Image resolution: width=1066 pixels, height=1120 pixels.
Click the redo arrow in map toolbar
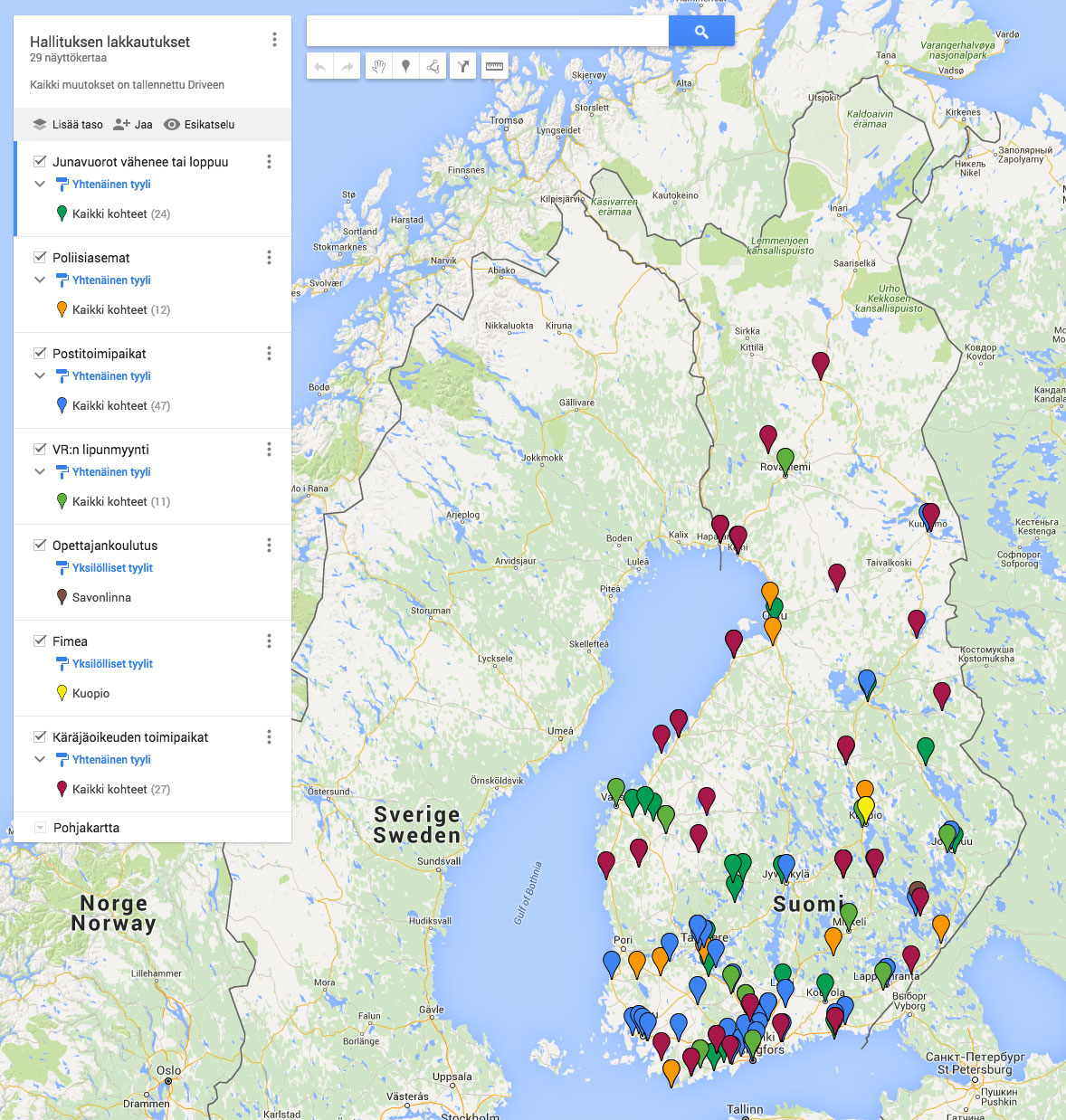click(x=347, y=66)
